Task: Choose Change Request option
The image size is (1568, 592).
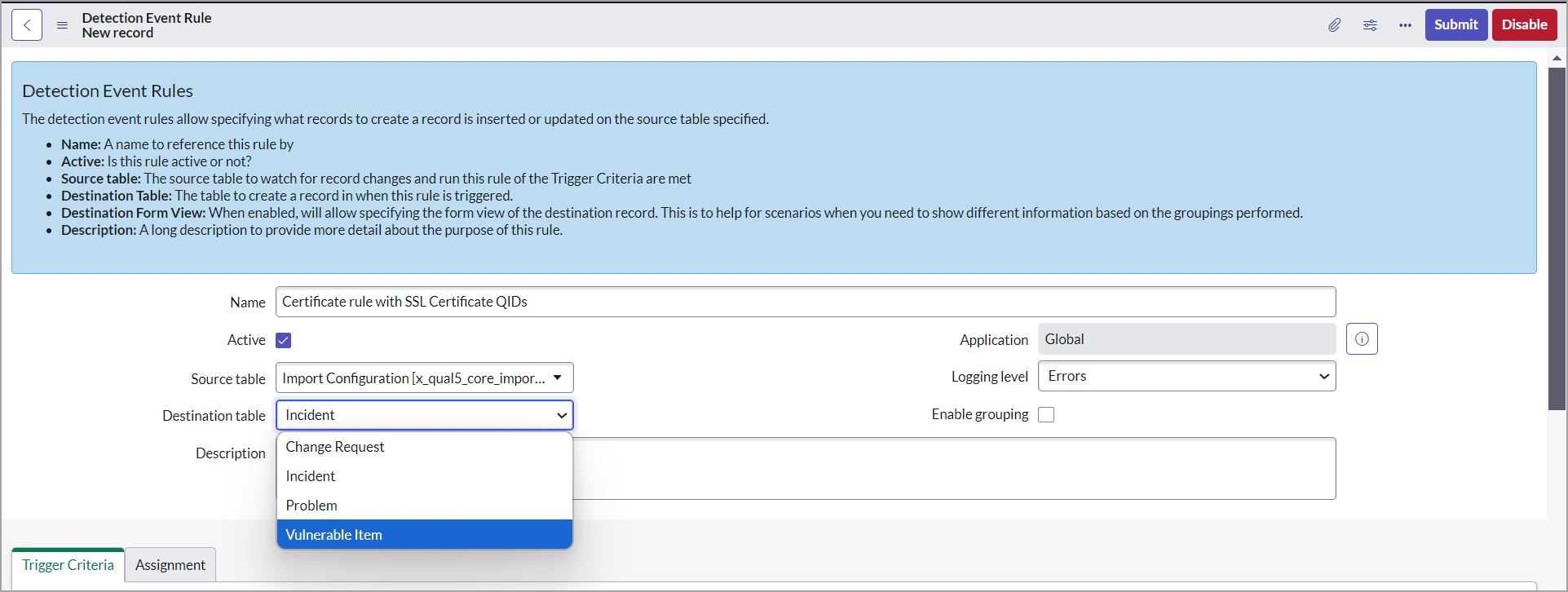Action: click(424, 447)
